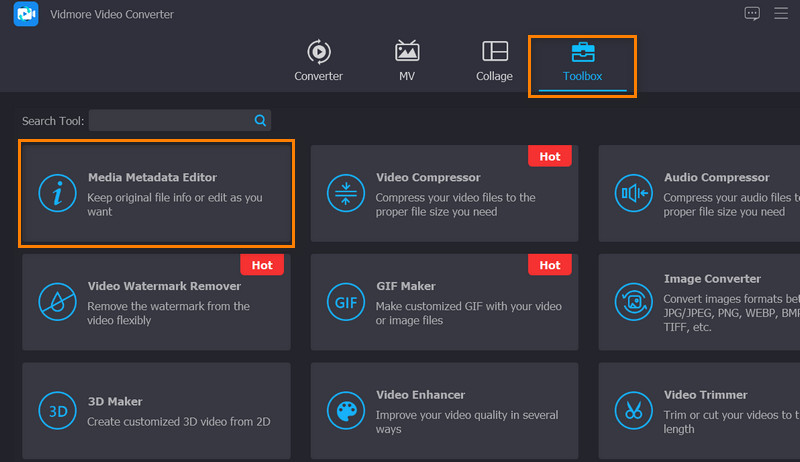The image size is (800, 462).
Task: Click the Video Watermark Remover droplet icon
Action: coord(56,301)
